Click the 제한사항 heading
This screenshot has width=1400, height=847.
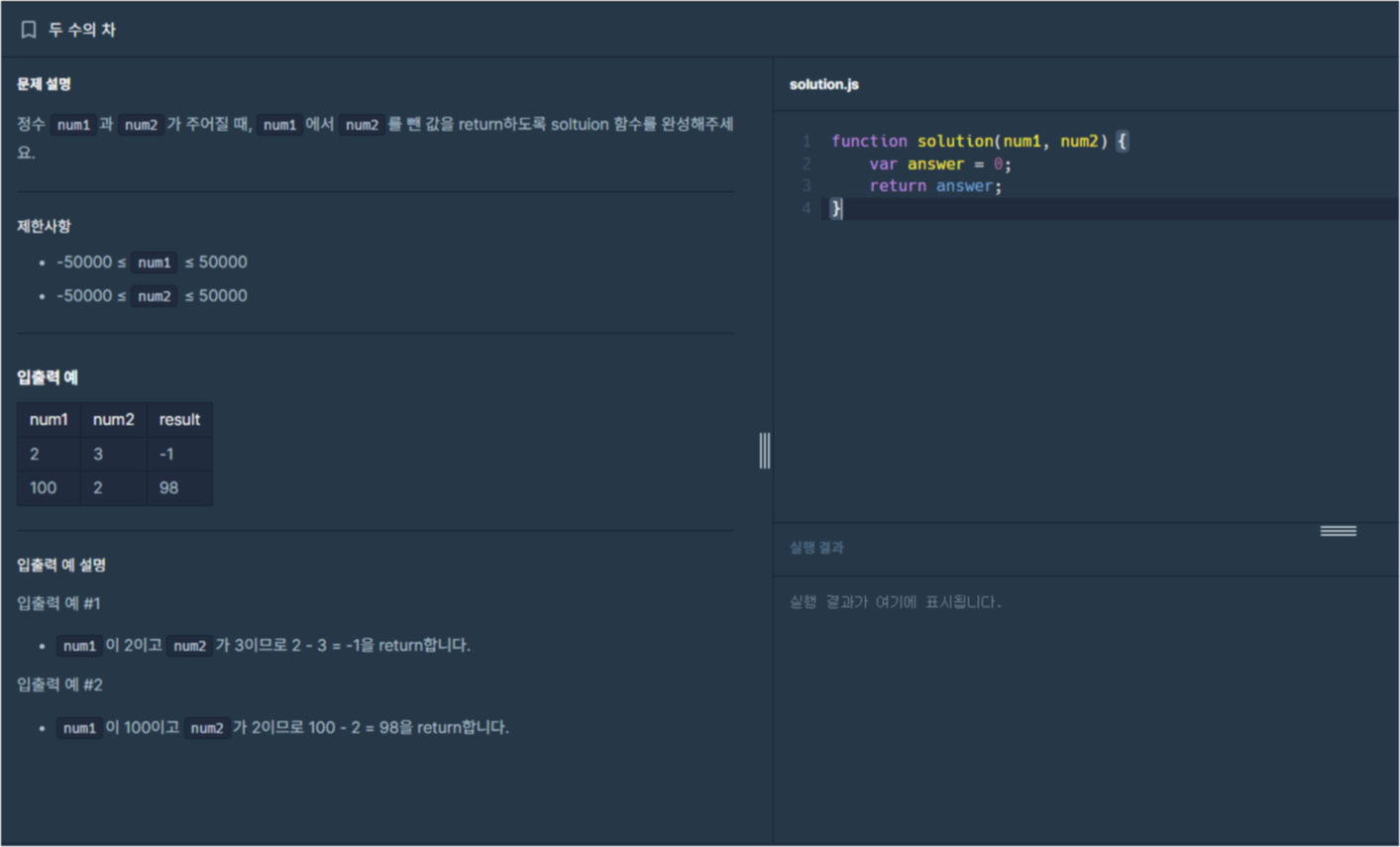(44, 226)
